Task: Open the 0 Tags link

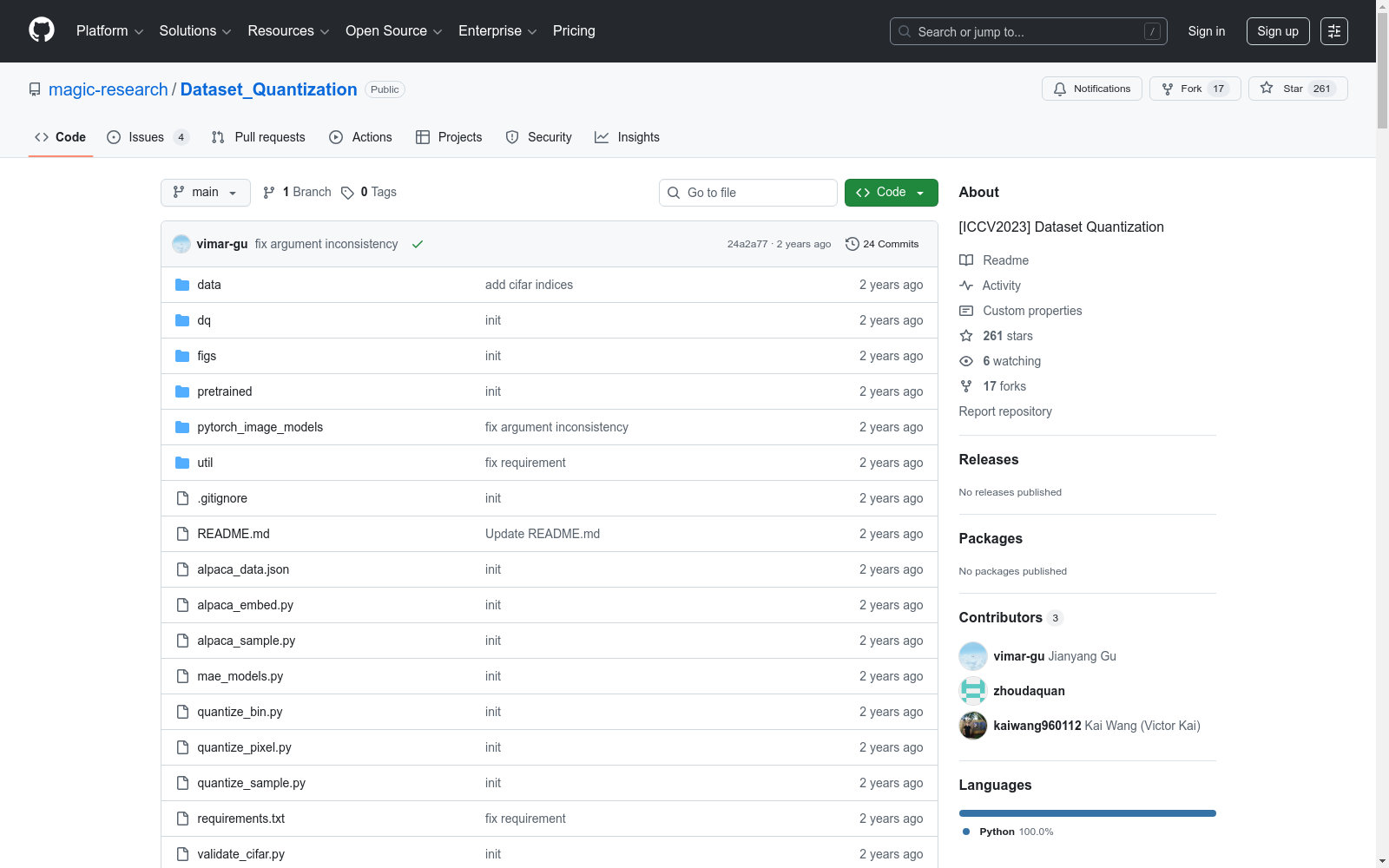Action: 369,193
